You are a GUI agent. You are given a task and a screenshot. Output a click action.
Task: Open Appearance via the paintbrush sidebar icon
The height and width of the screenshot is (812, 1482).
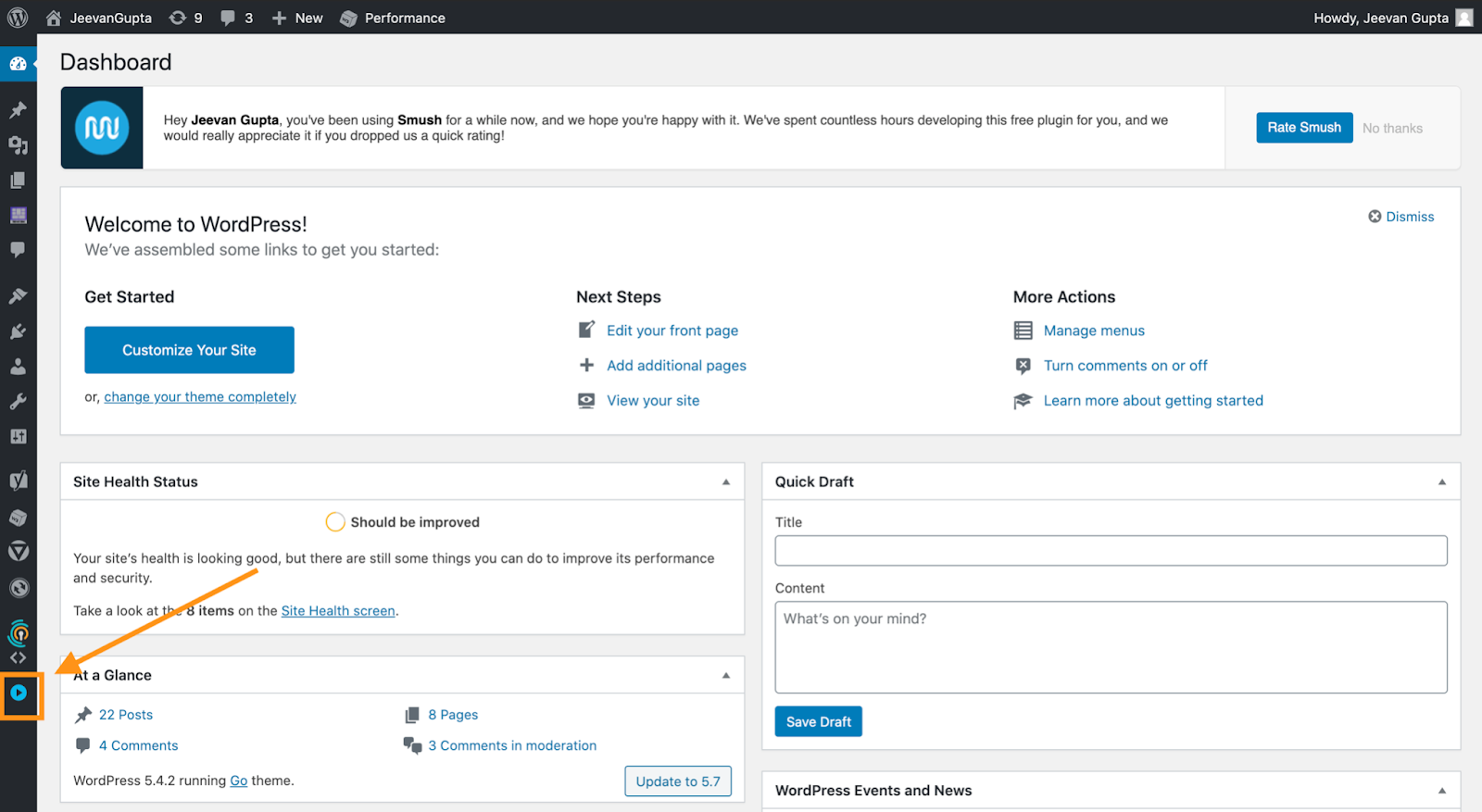pos(18,296)
